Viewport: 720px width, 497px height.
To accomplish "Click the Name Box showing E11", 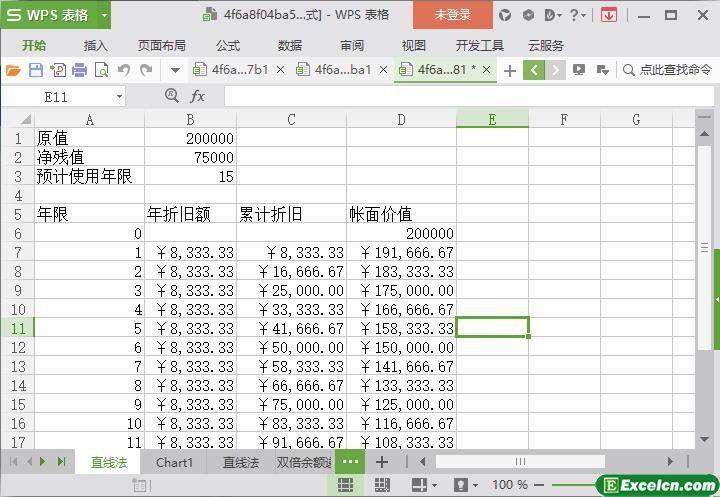I will click(x=56, y=97).
